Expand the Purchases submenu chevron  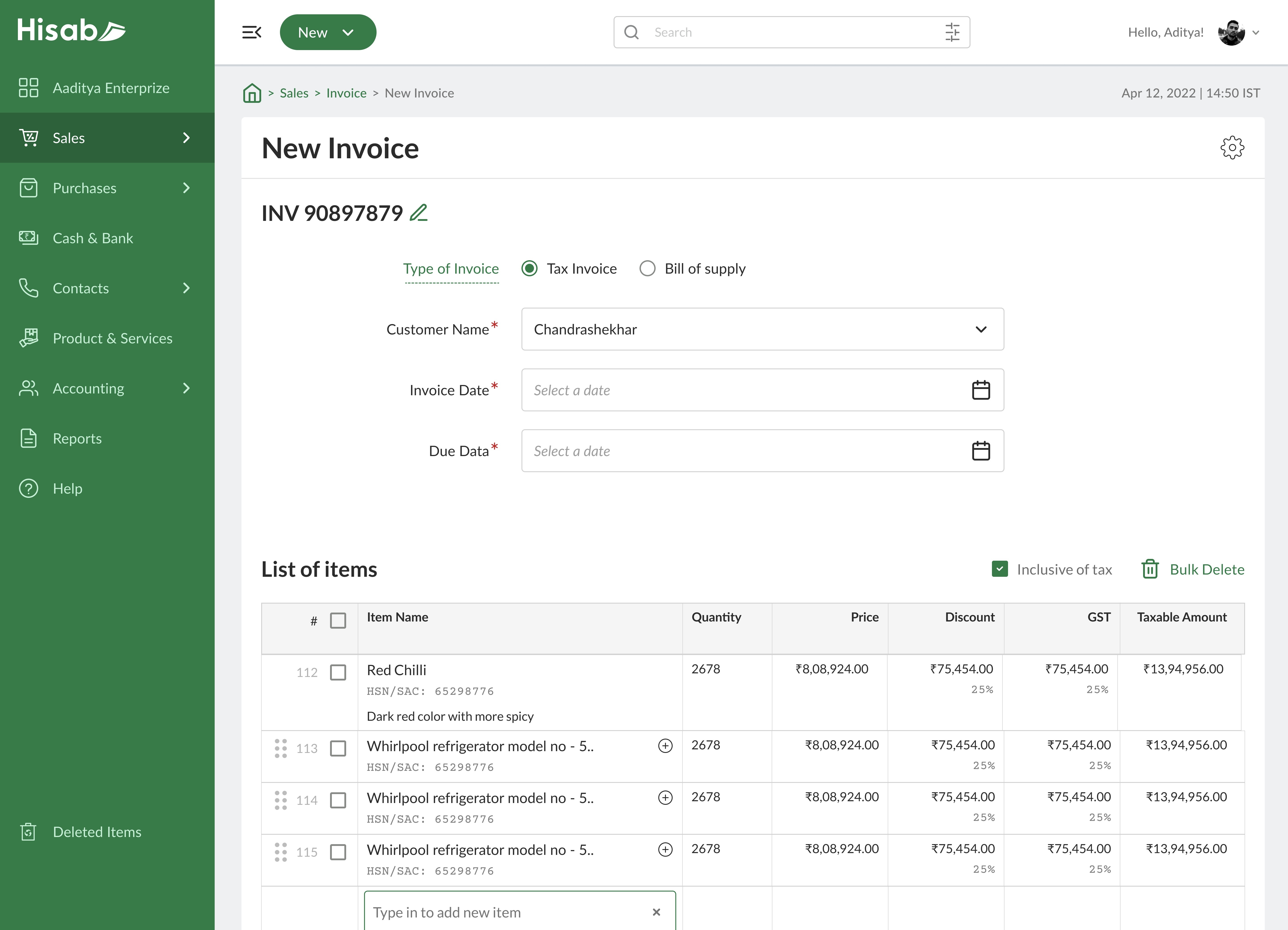(x=186, y=188)
